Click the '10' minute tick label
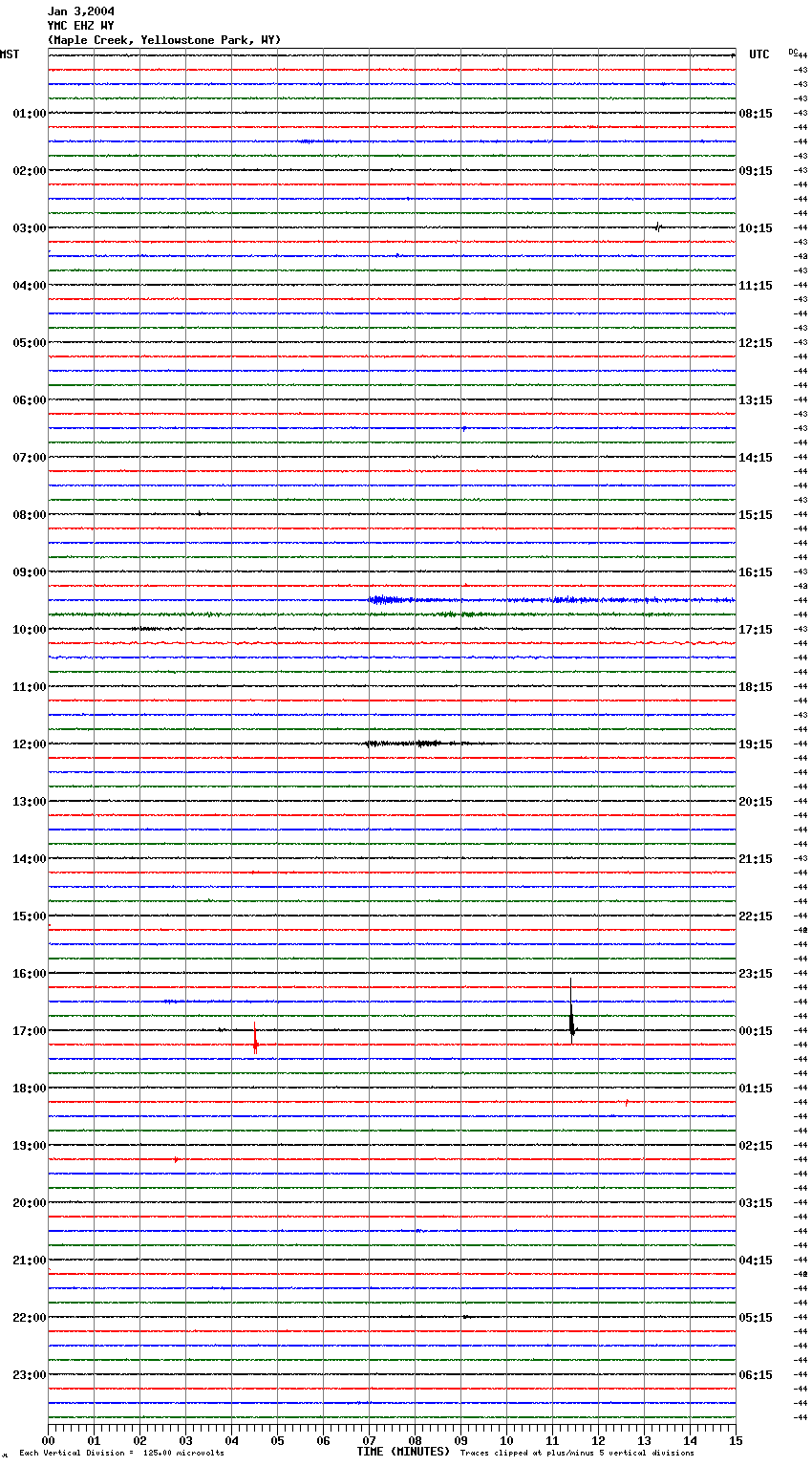Image resolution: width=812 pixels, height=1466 pixels. tap(506, 1441)
